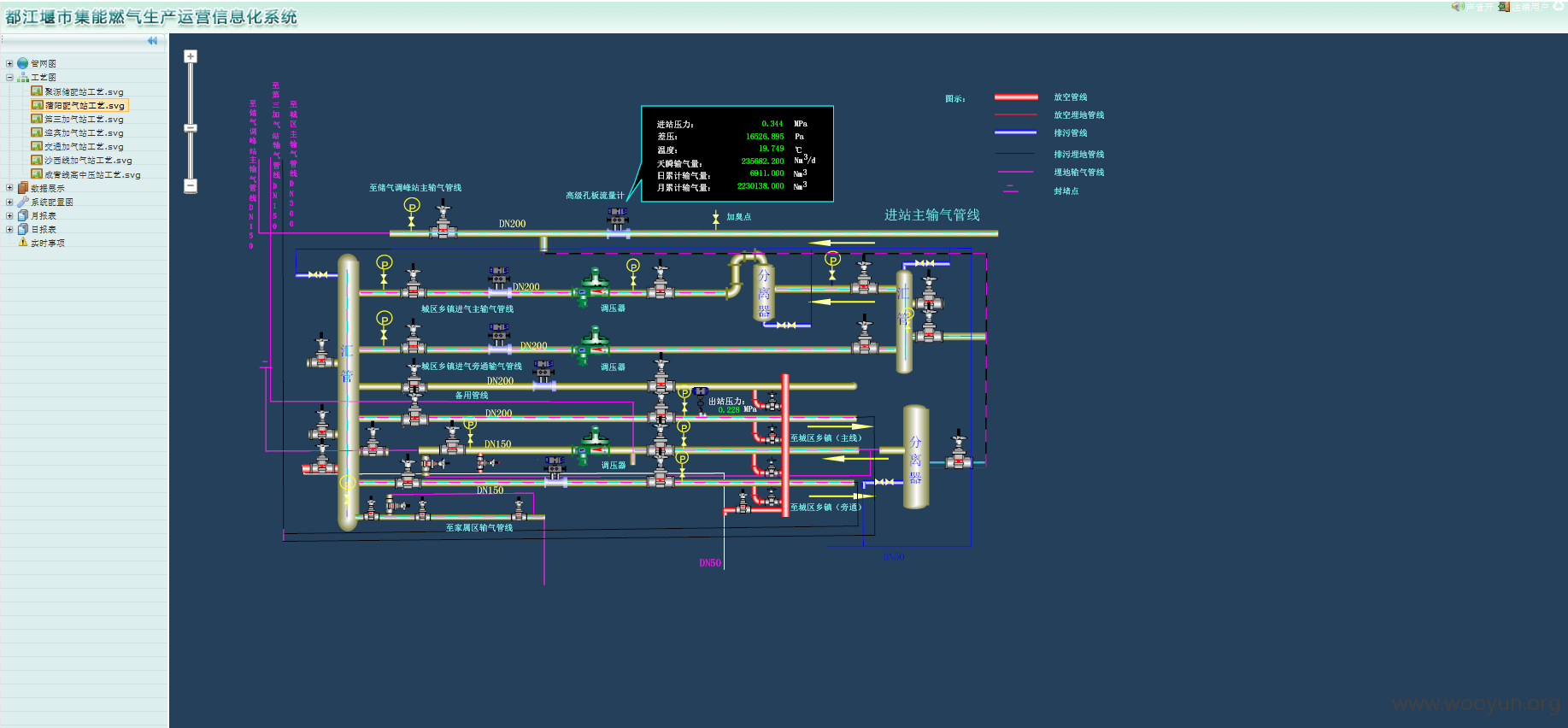Click the 月累计输气量 value 2230138.000
The height and width of the screenshot is (728, 1568).
(761, 186)
